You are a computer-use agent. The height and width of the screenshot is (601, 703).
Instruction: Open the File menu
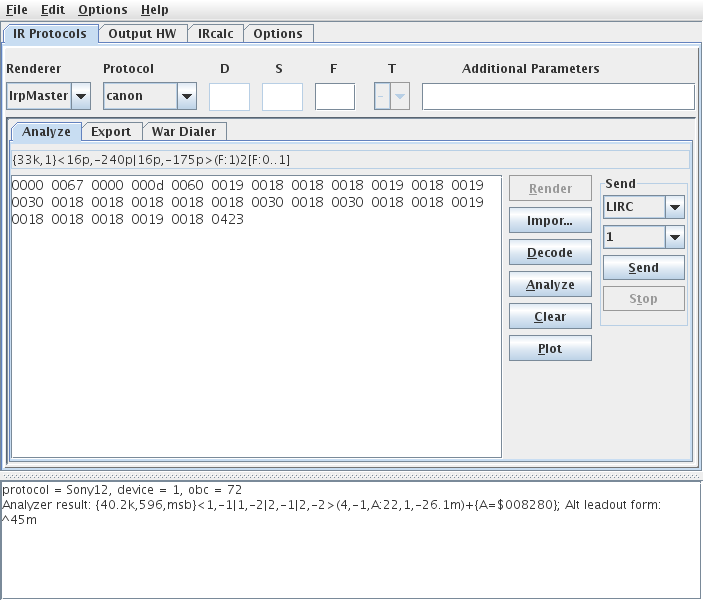tap(17, 9)
